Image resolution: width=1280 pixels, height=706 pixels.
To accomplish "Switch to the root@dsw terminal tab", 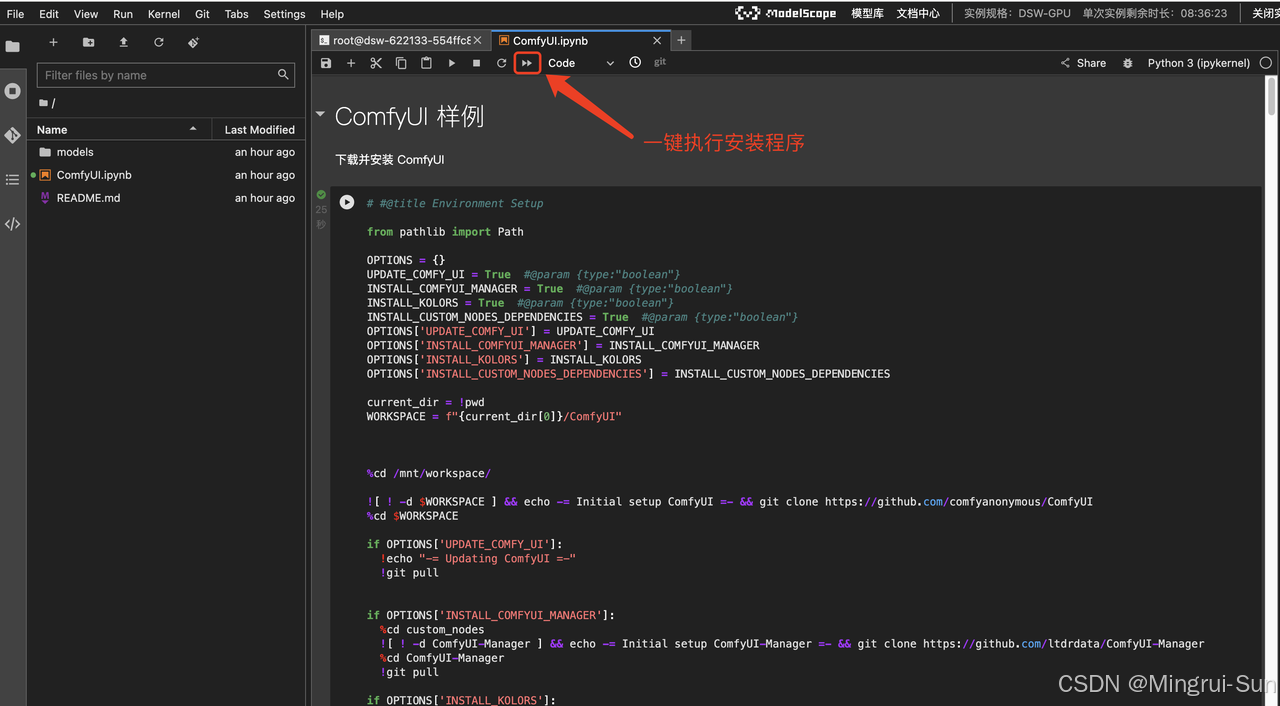I will (x=401, y=41).
